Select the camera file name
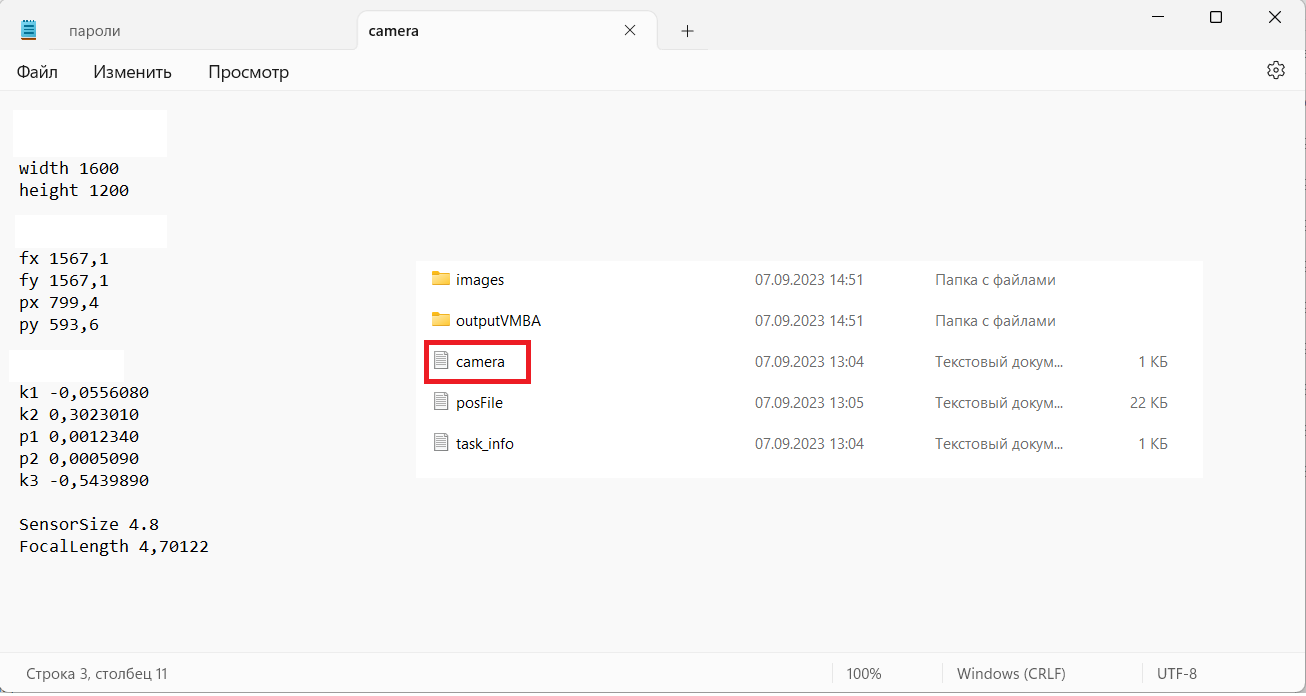This screenshot has height=696, width=1306. click(x=480, y=362)
